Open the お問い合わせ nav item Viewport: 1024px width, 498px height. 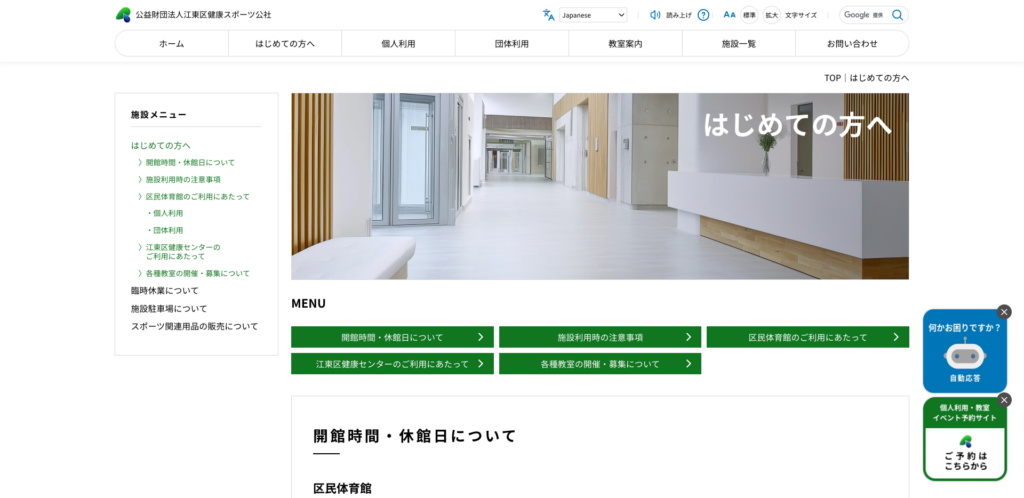tap(852, 44)
